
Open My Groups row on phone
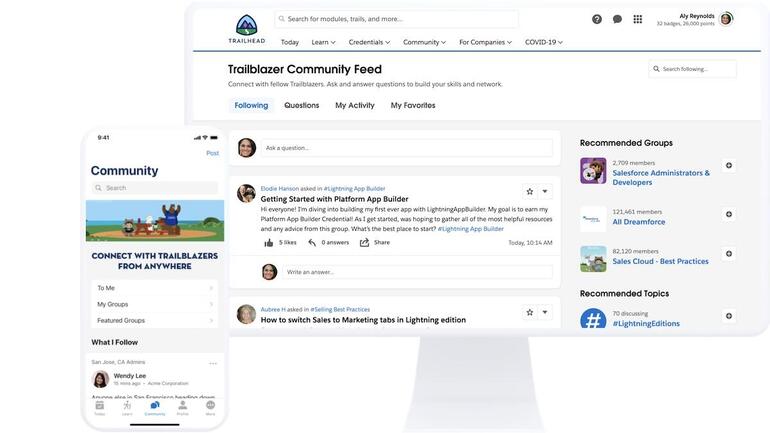(x=155, y=304)
